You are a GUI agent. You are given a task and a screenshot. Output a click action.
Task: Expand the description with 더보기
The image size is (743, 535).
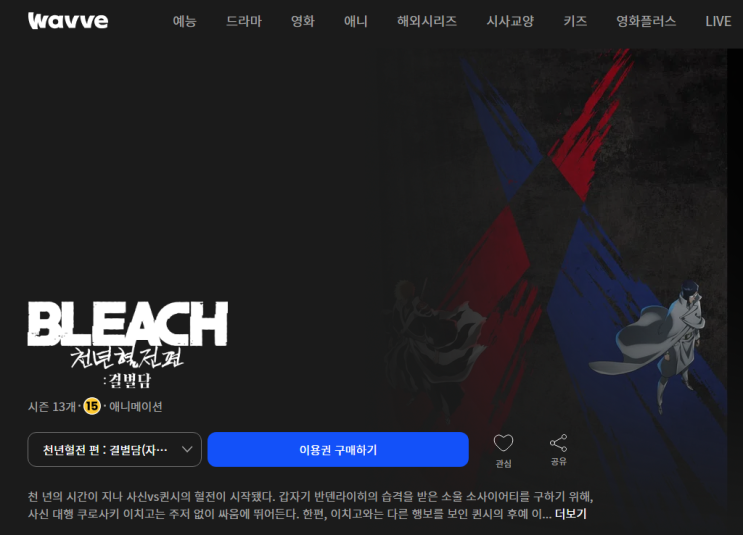tap(571, 514)
